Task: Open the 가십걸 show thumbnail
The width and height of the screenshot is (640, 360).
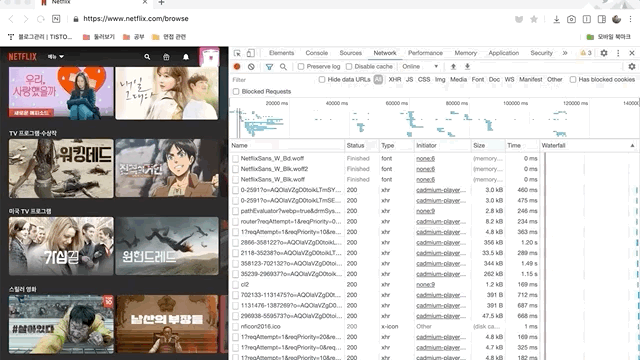Action: click(x=61, y=246)
